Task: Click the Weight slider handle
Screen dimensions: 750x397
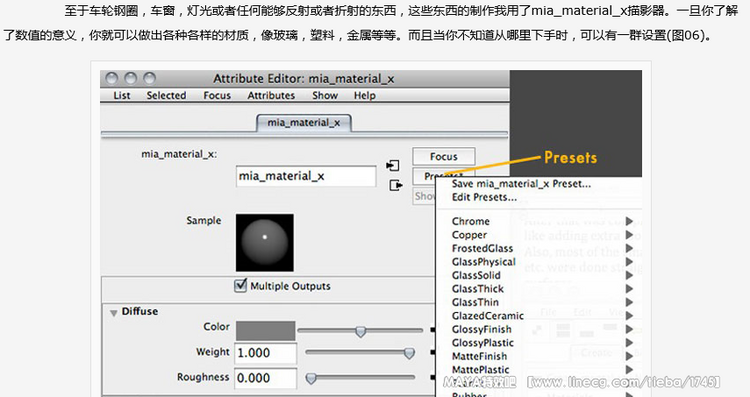Action: tap(409, 353)
